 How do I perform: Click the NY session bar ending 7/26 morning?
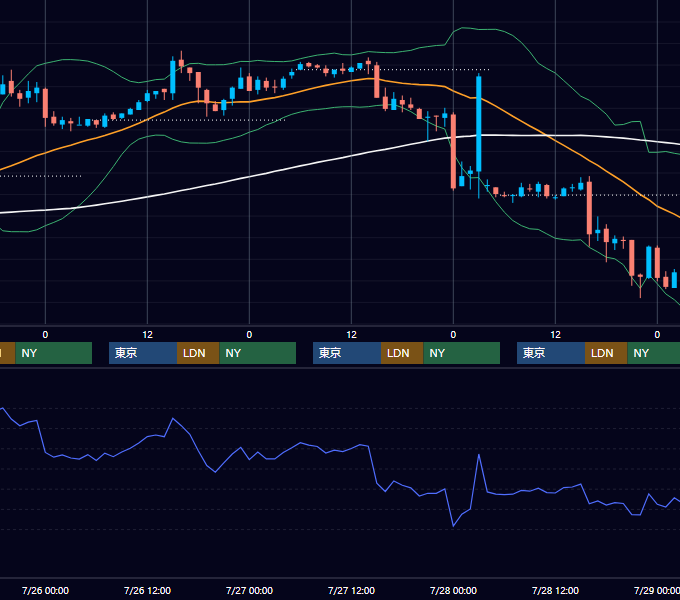coord(54,353)
